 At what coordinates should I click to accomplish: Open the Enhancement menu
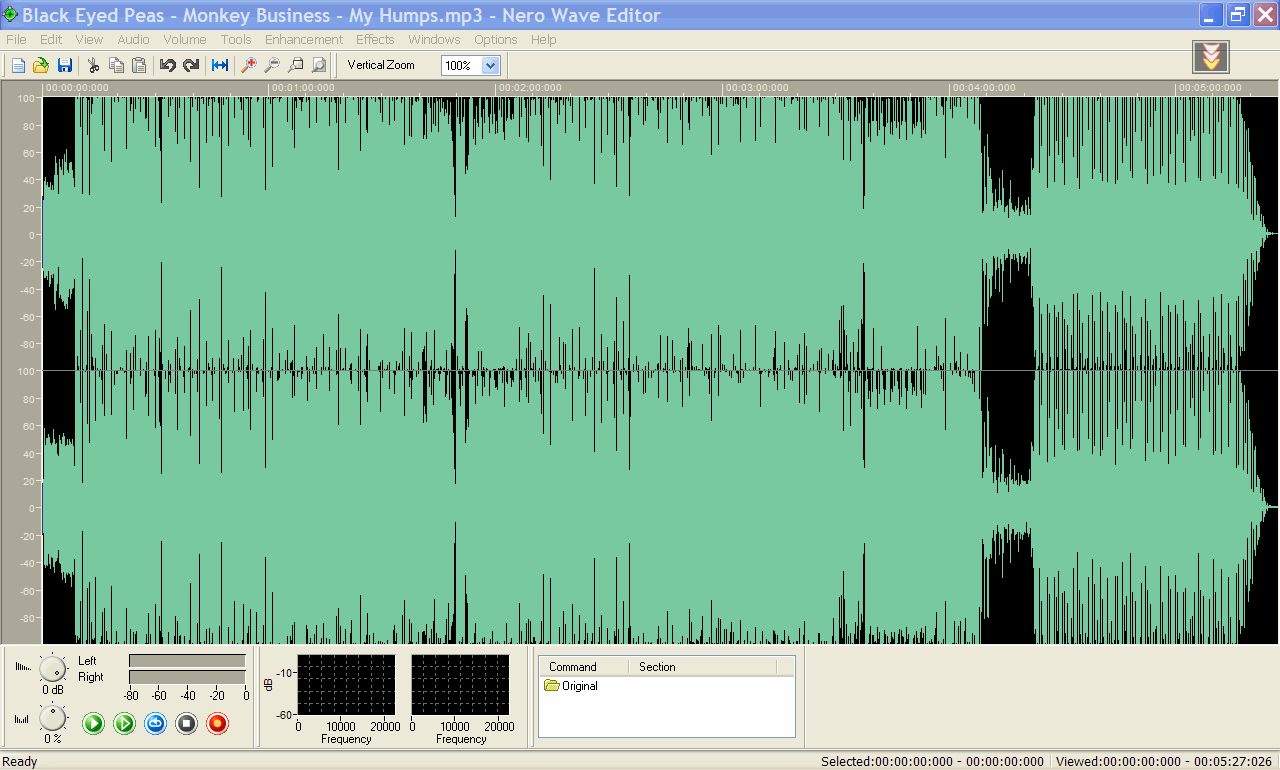click(x=304, y=40)
